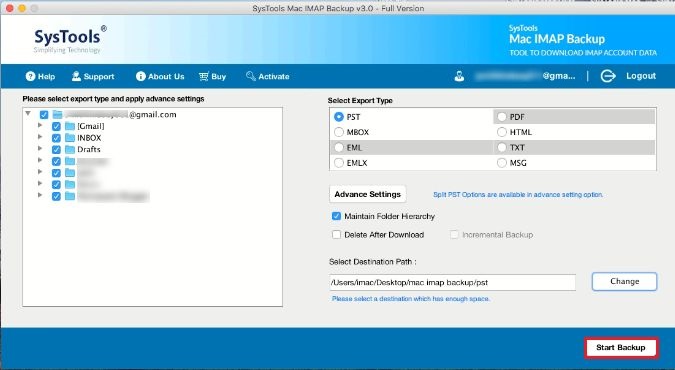The width and height of the screenshot is (675, 370).
Task: Select the MSG export type
Action: (x=502, y=163)
